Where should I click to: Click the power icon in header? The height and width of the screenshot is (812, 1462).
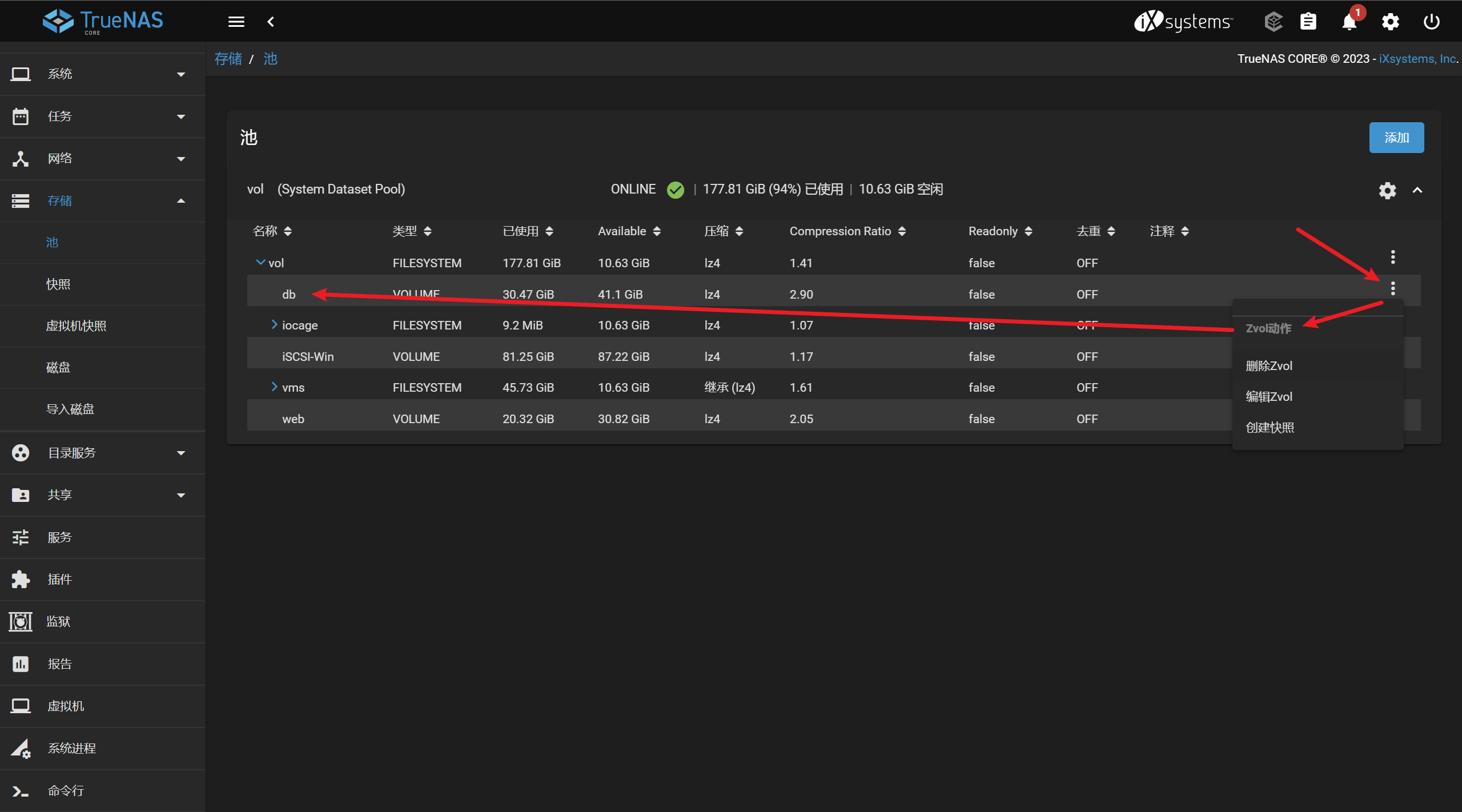[x=1431, y=22]
